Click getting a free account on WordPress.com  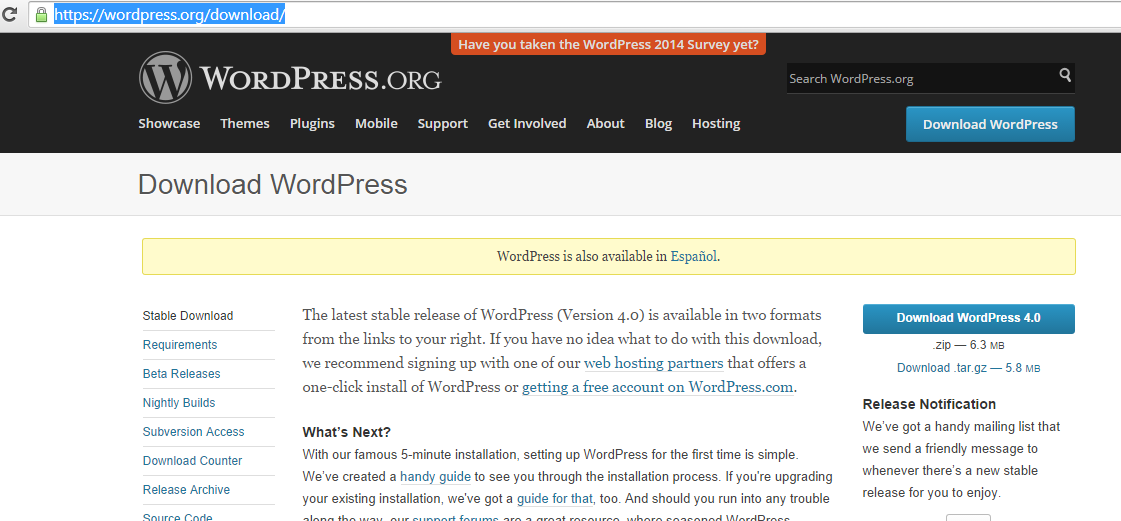coord(658,388)
